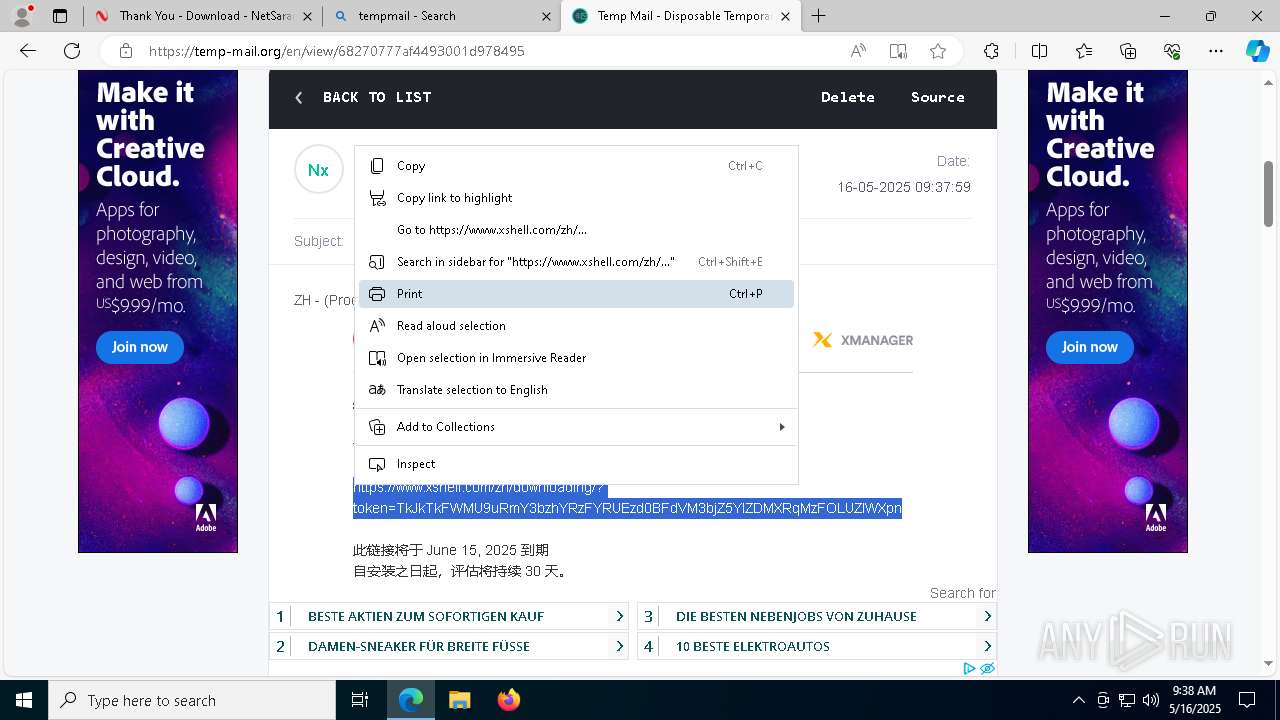Launch the Copilot sidebar icon
This screenshot has height=720, width=1280.
(1257, 51)
